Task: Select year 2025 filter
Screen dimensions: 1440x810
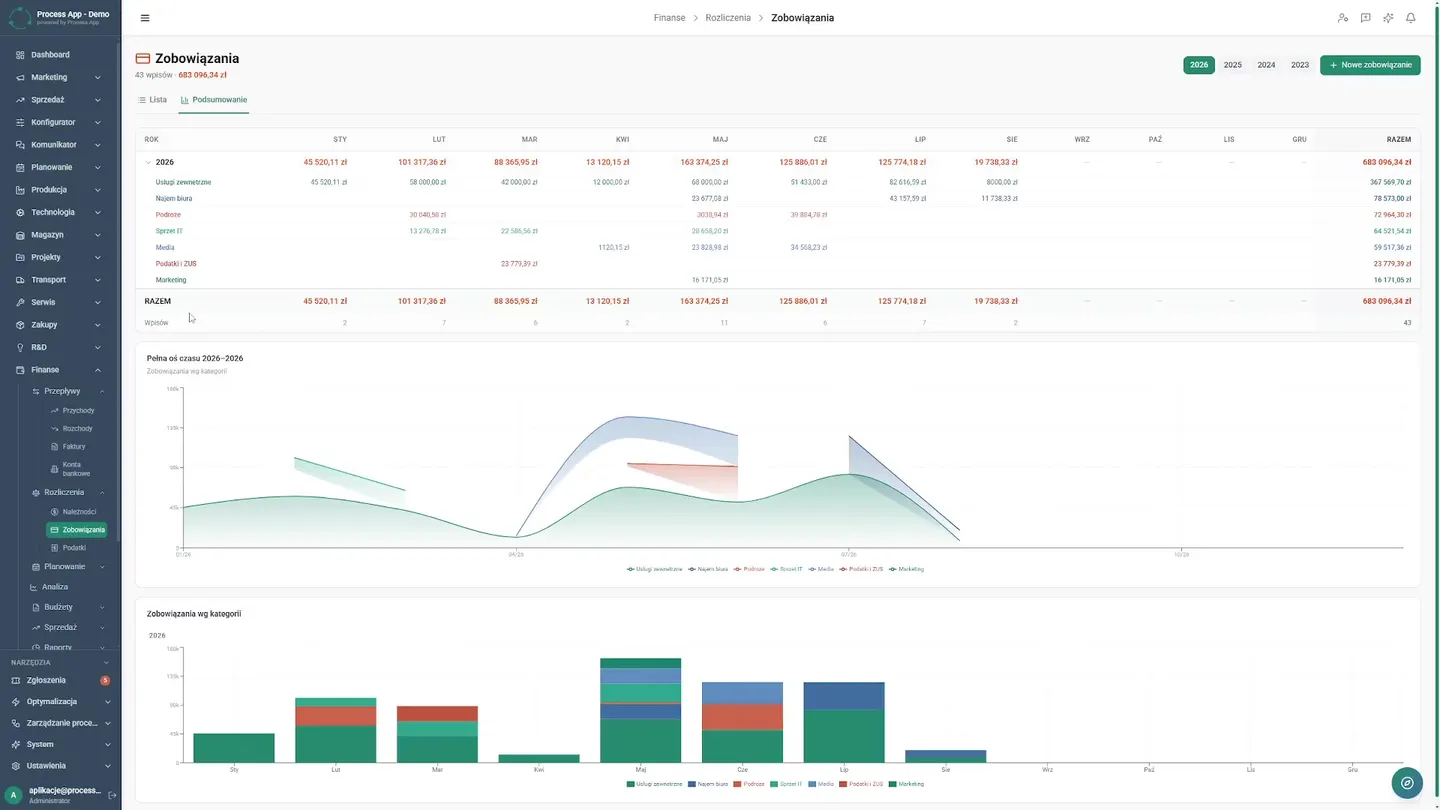Action: click(x=1233, y=65)
